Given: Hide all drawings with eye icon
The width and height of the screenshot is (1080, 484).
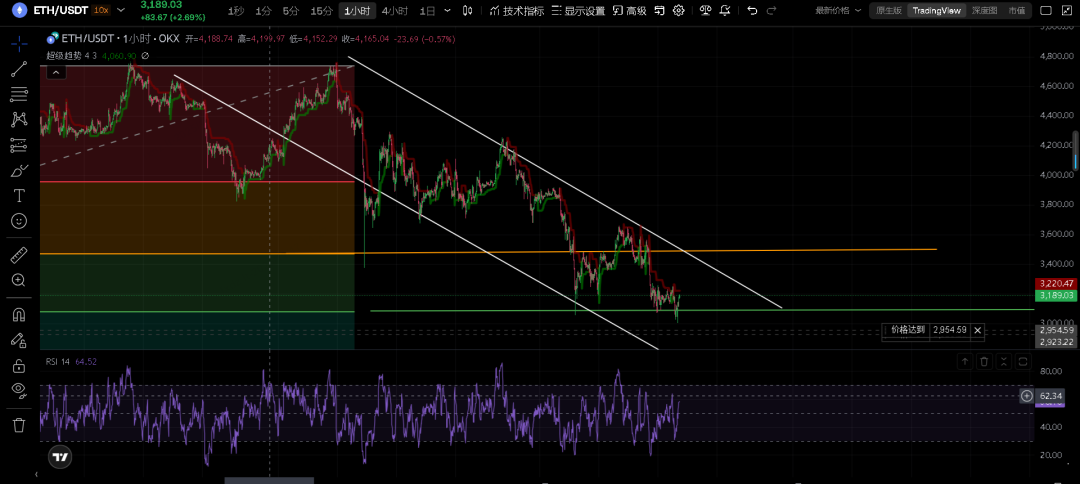Looking at the screenshot, I should click(x=18, y=391).
